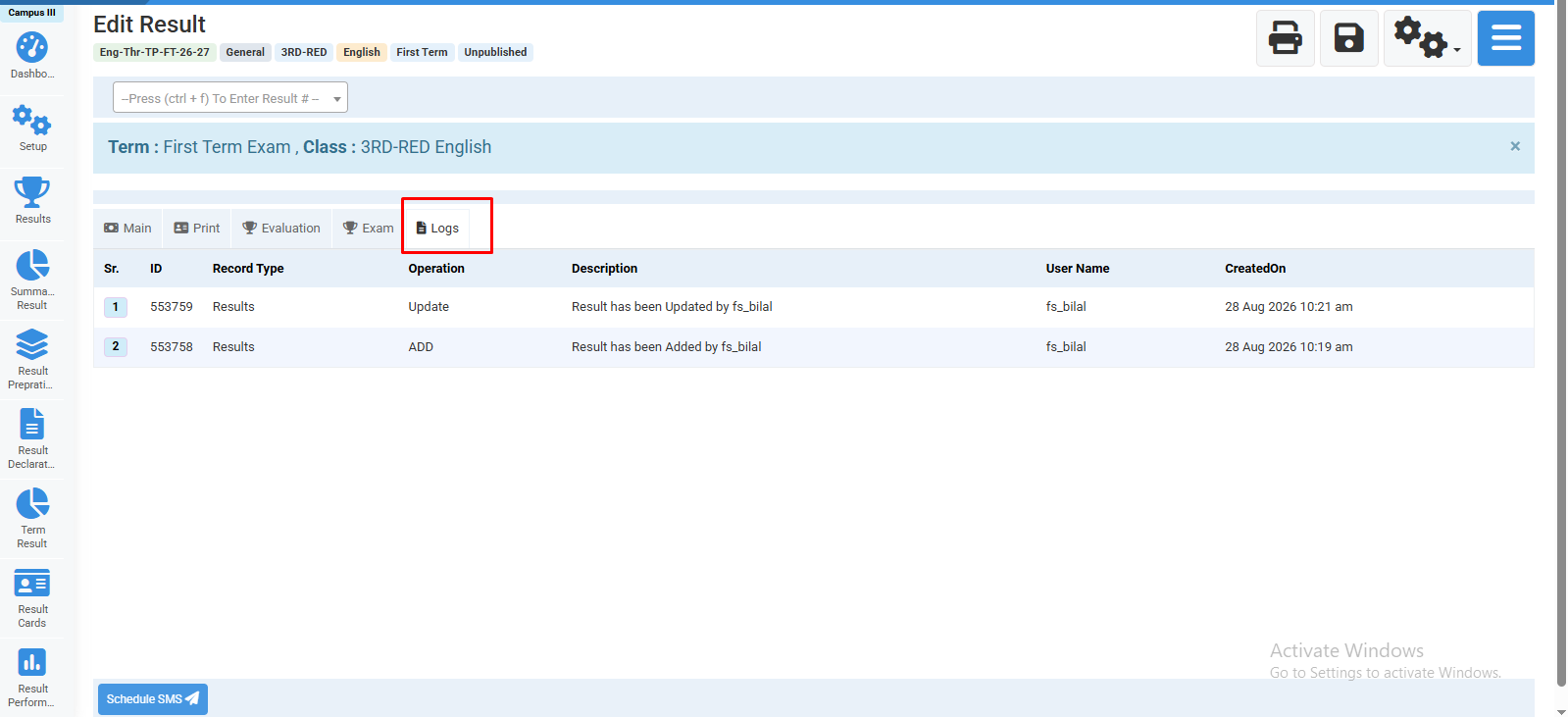The width and height of the screenshot is (1568, 717).
Task: Click 'Result has been Updated by fs_bilal'
Action: click(x=672, y=307)
